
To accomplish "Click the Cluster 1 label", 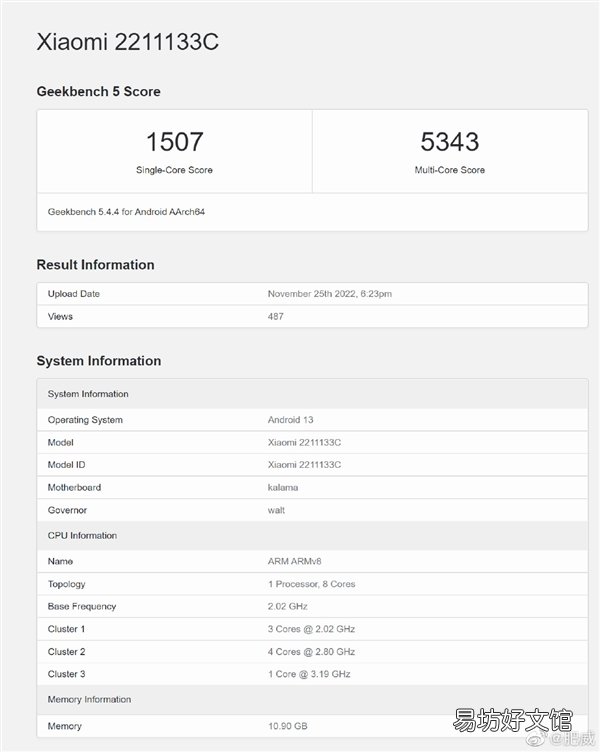I will 66,629.
